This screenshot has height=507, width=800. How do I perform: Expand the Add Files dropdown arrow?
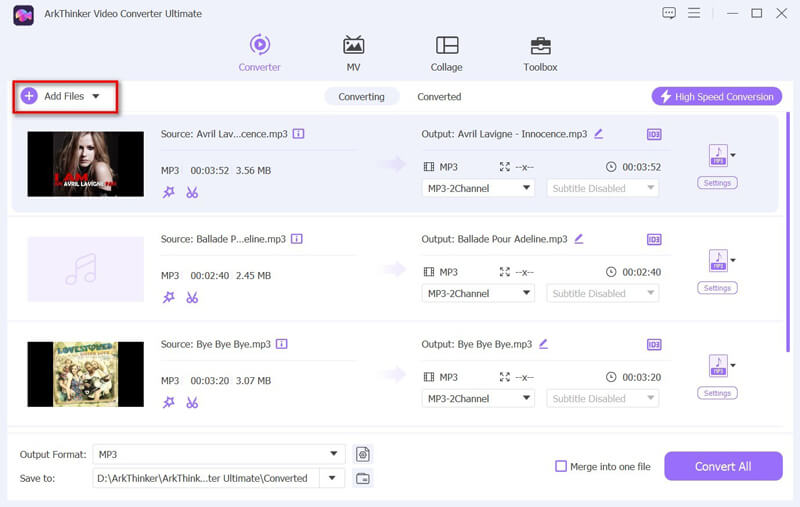[x=95, y=96]
